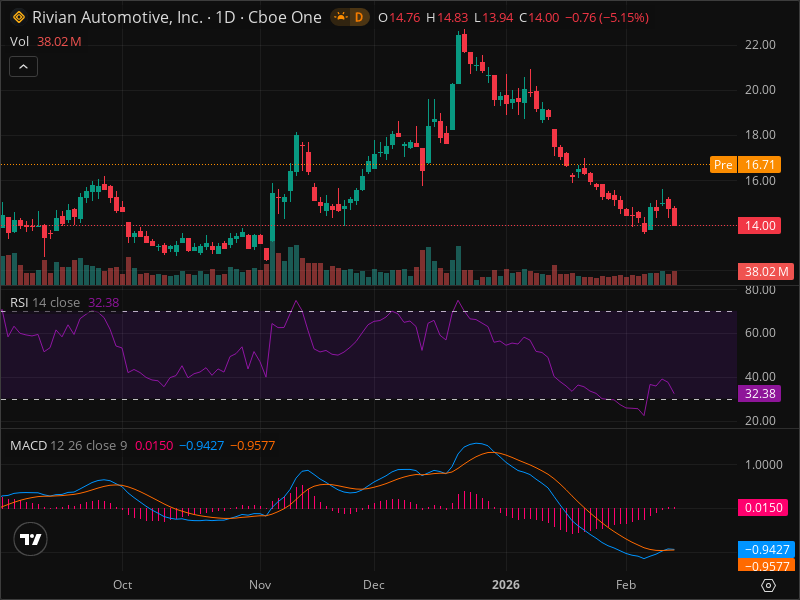
Task: Select the RSI 14 close legend
Action: tap(65, 303)
